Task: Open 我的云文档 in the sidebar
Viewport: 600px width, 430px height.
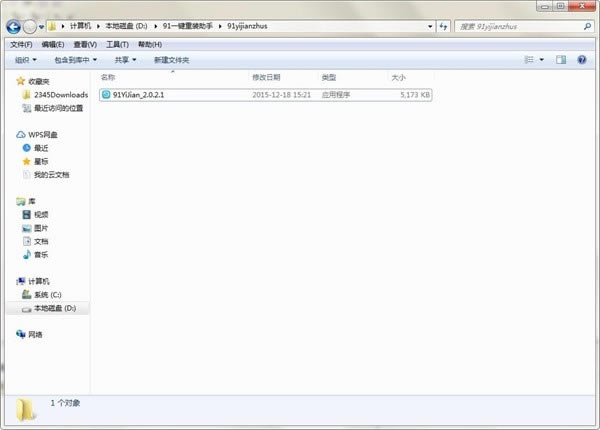Action: pyautogui.click(x=52, y=175)
